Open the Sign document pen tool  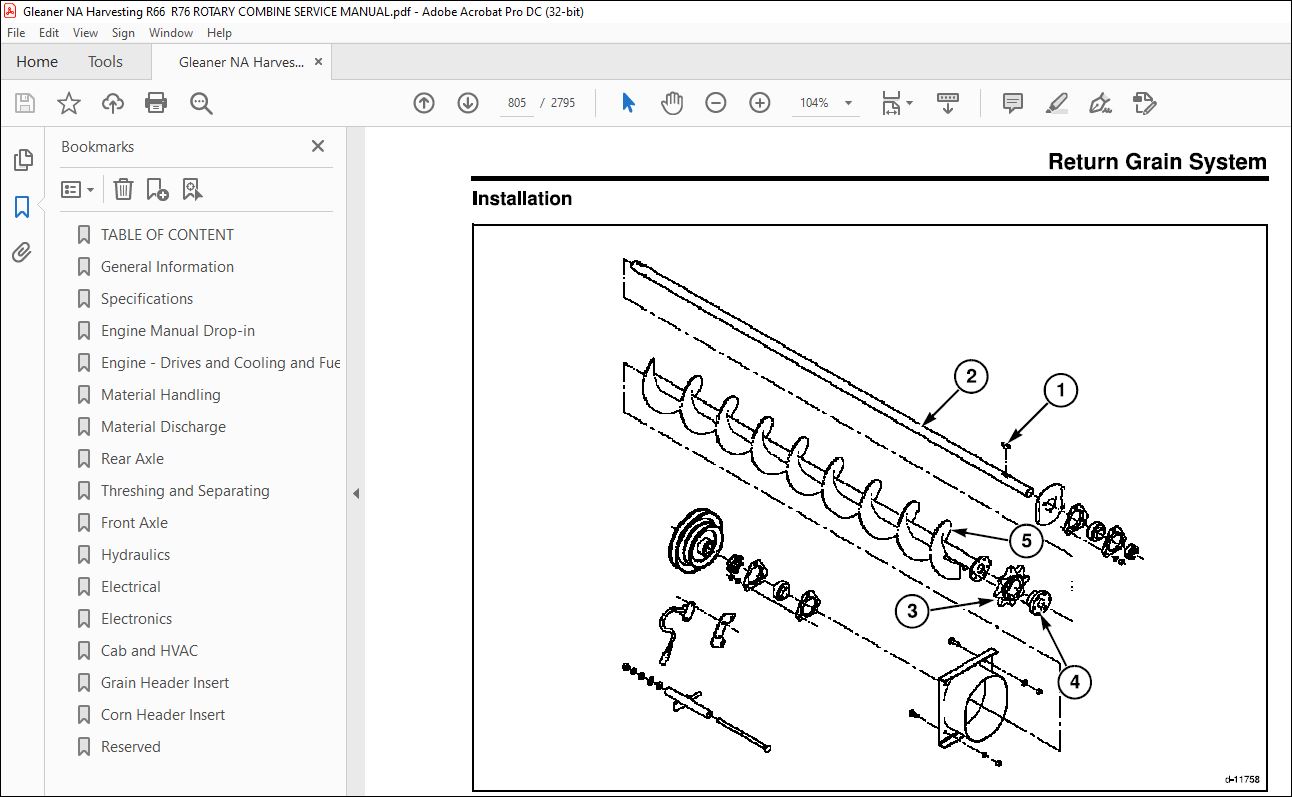1101,103
